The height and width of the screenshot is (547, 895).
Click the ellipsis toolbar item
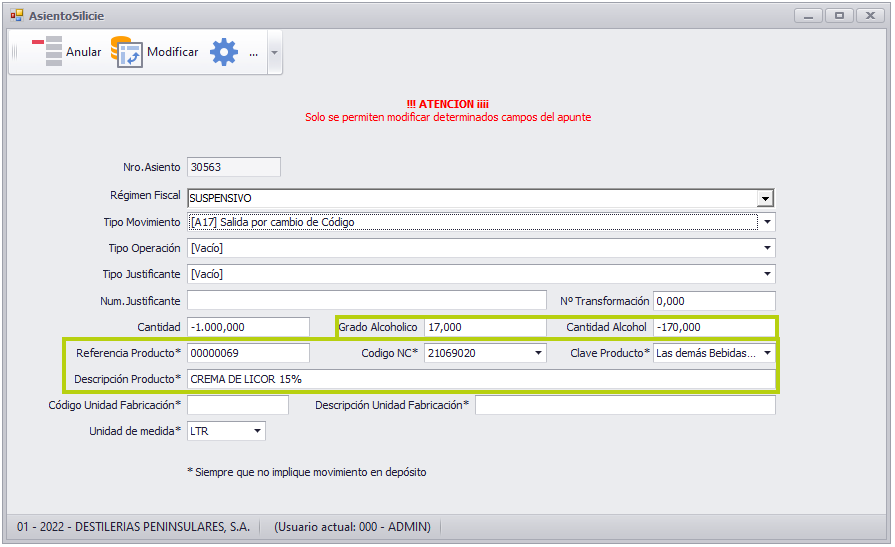pos(253,53)
